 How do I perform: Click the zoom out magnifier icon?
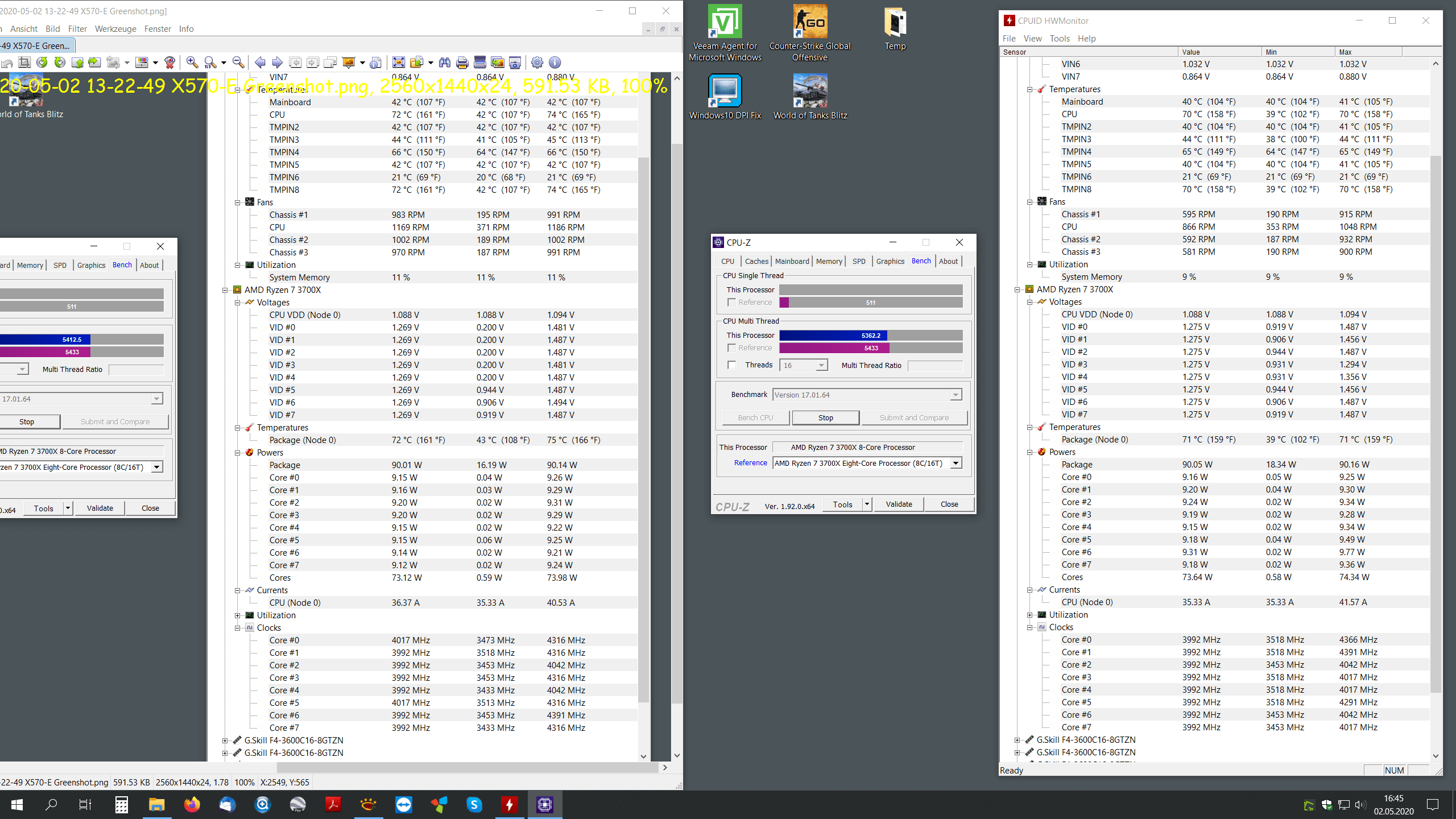point(239,62)
